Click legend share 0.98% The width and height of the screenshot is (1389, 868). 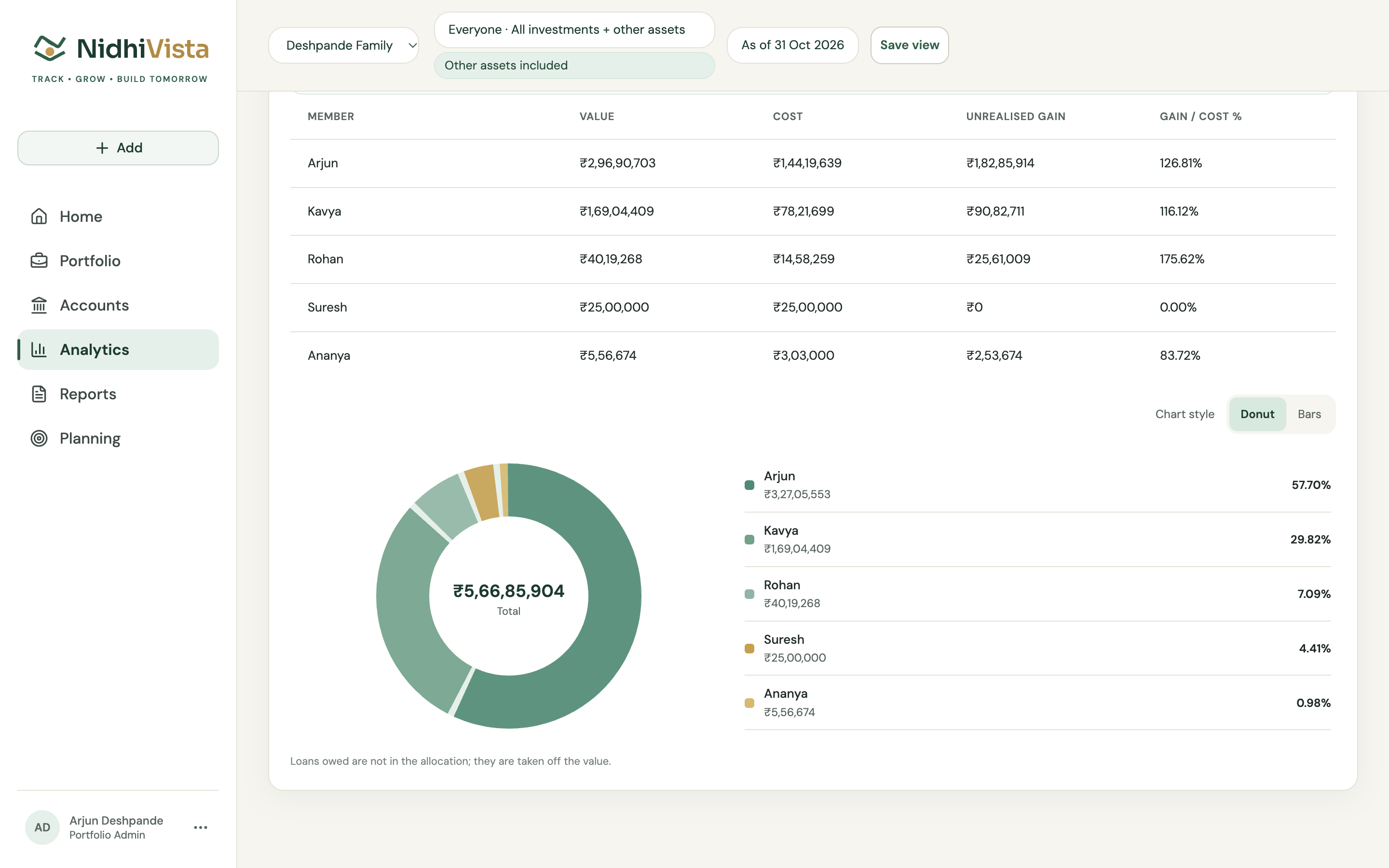(1313, 703)
